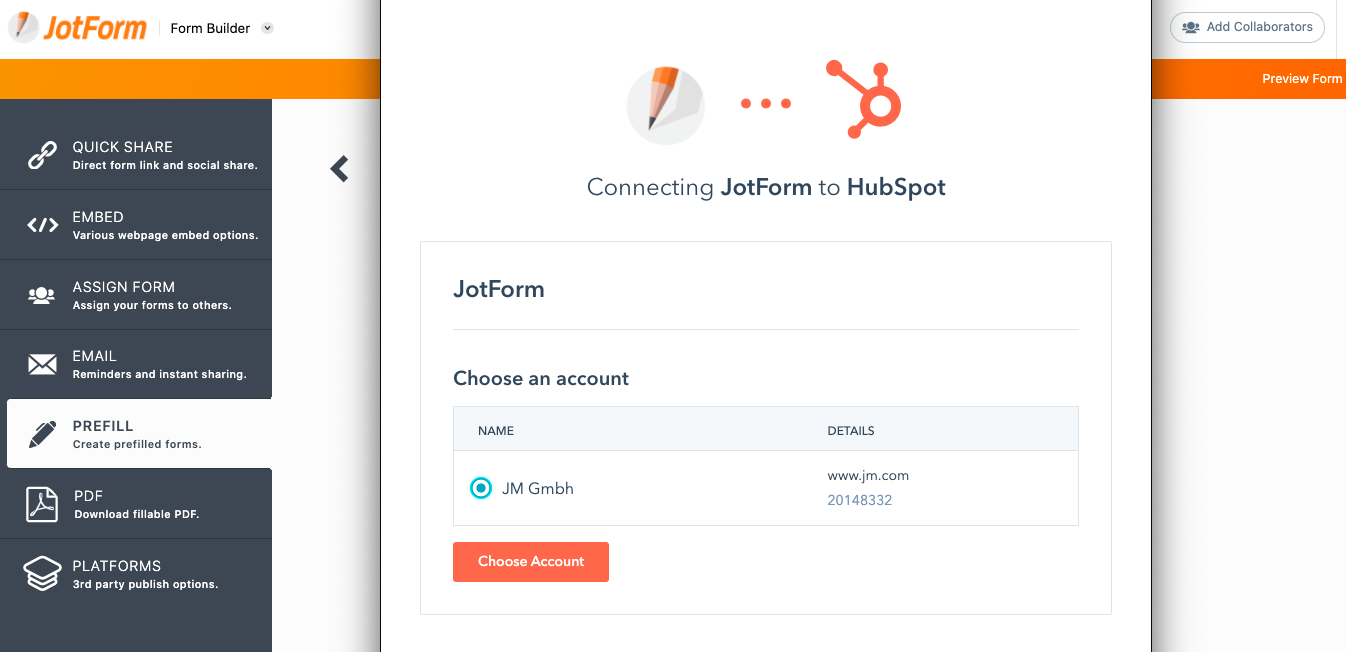
Task: Click the NAME column header
Action: tap(496, 431)
